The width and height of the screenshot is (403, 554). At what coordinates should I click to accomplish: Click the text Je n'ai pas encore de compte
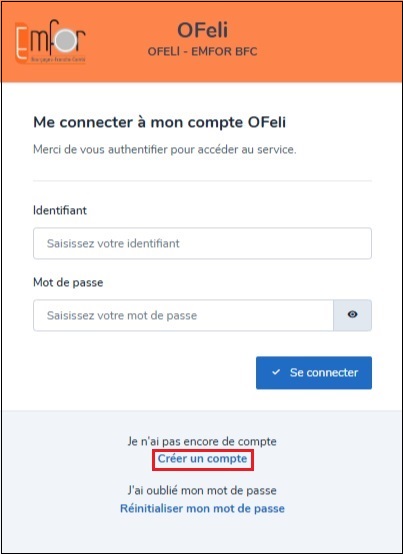[202, 442]
